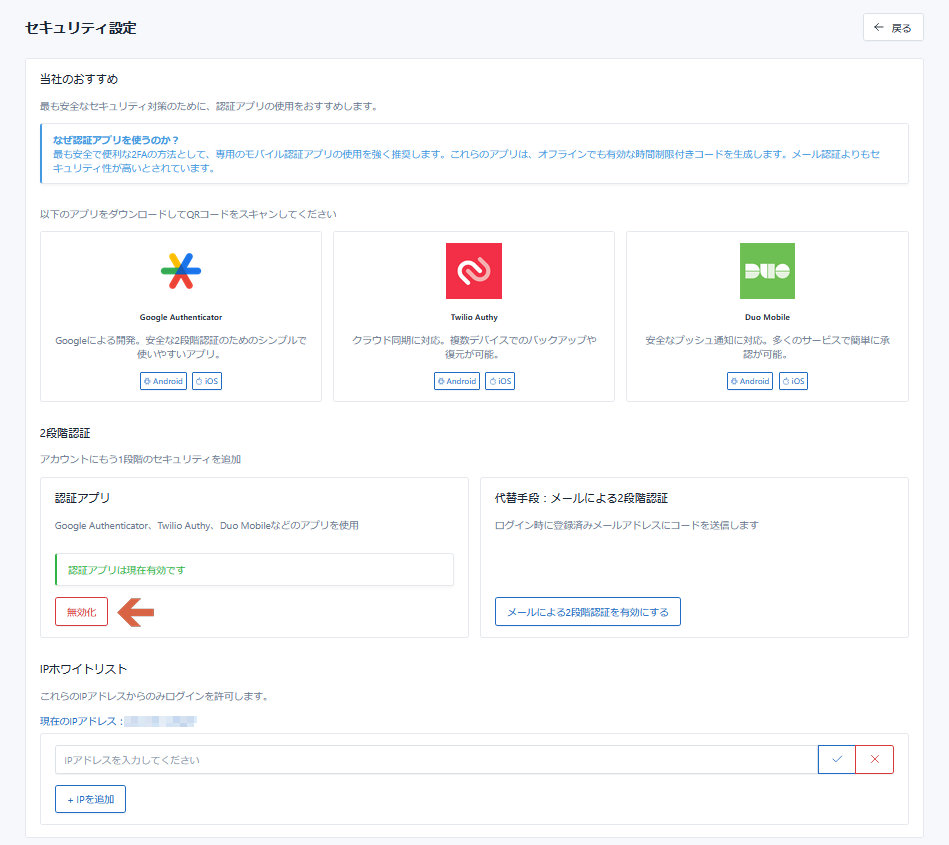Disable authenticator app with 無効化 button
The width and height of the screenshot is (949, 845).
tap(81, 612)
